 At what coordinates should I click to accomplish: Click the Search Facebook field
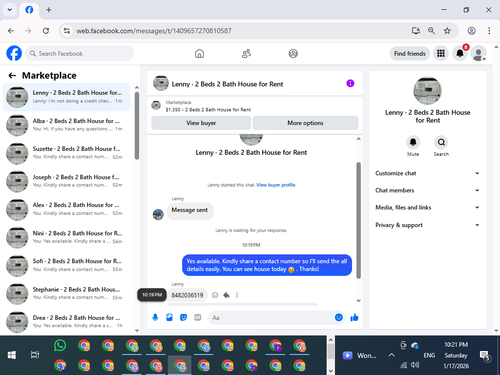[80, 53]
